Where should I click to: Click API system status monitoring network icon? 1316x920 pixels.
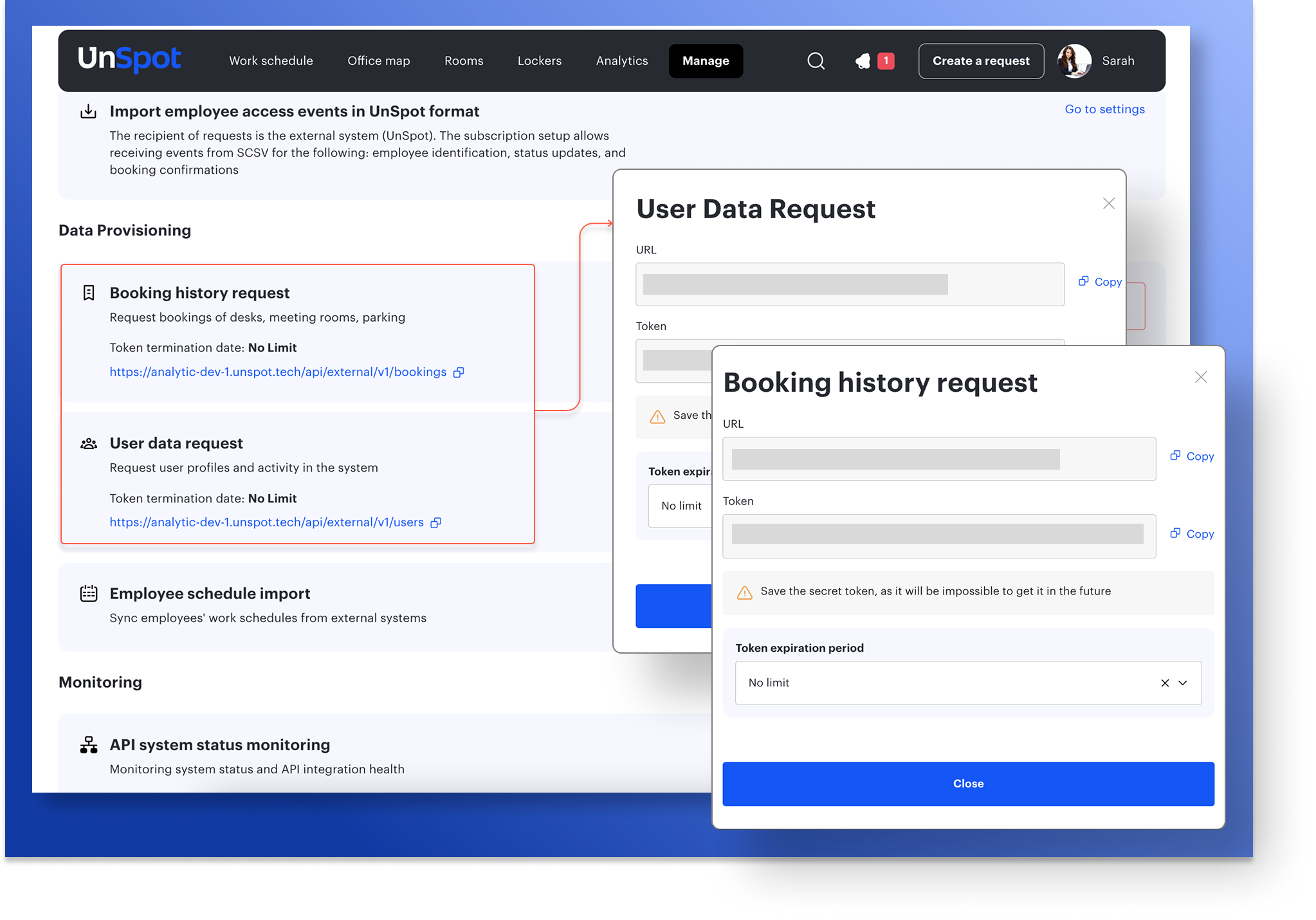(89, 745)
